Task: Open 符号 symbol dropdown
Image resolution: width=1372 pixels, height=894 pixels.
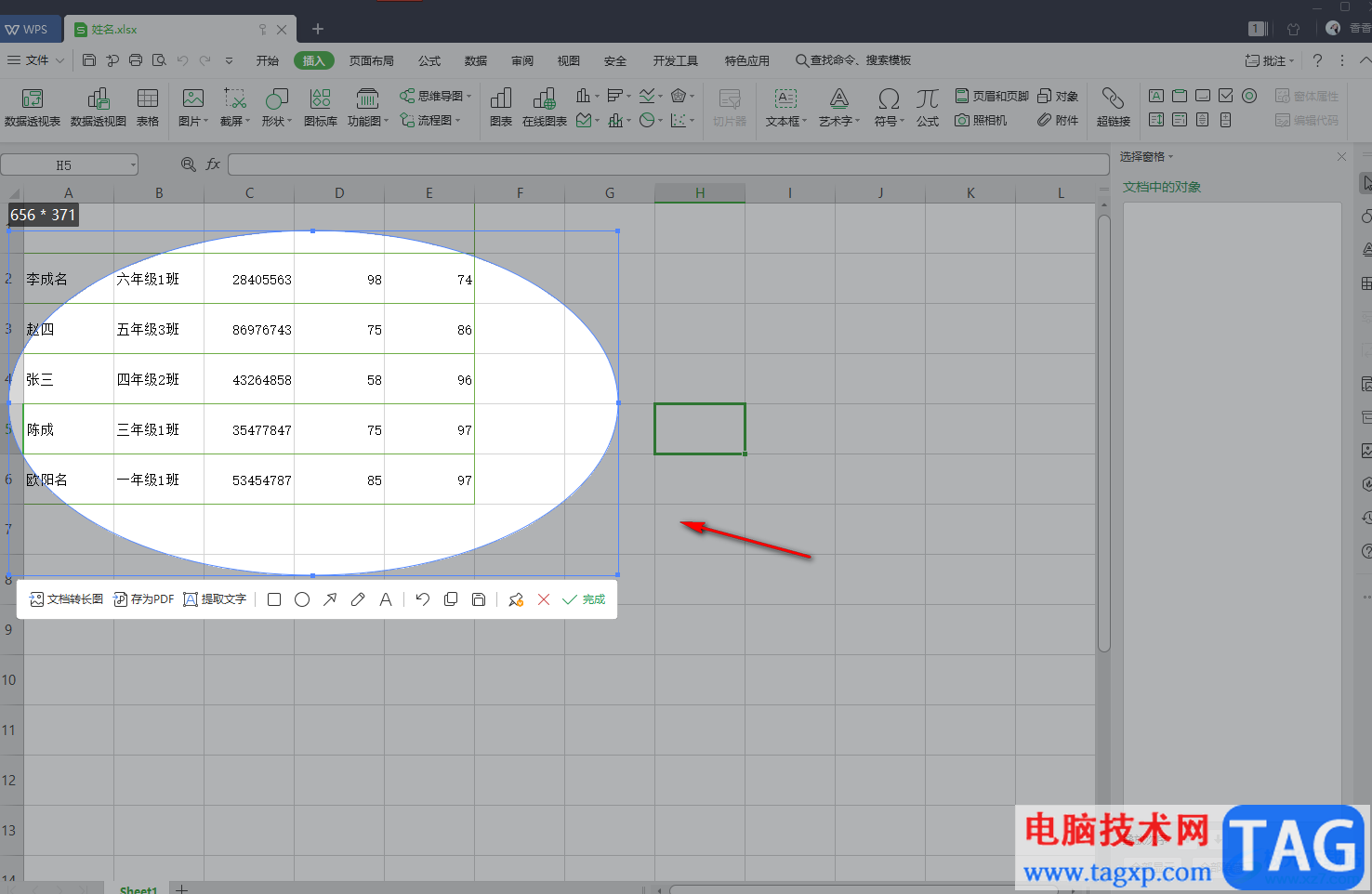Action: (x=889, y=108)
